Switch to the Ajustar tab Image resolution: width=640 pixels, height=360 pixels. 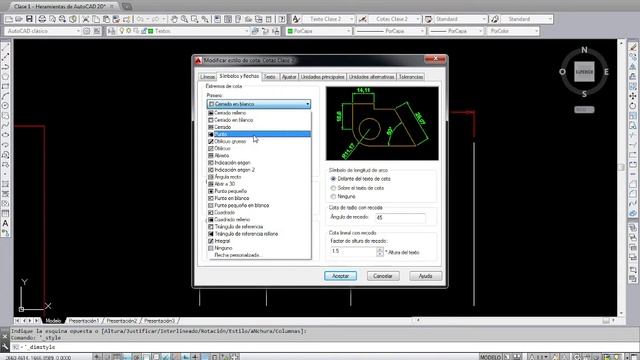pos(289,77)
